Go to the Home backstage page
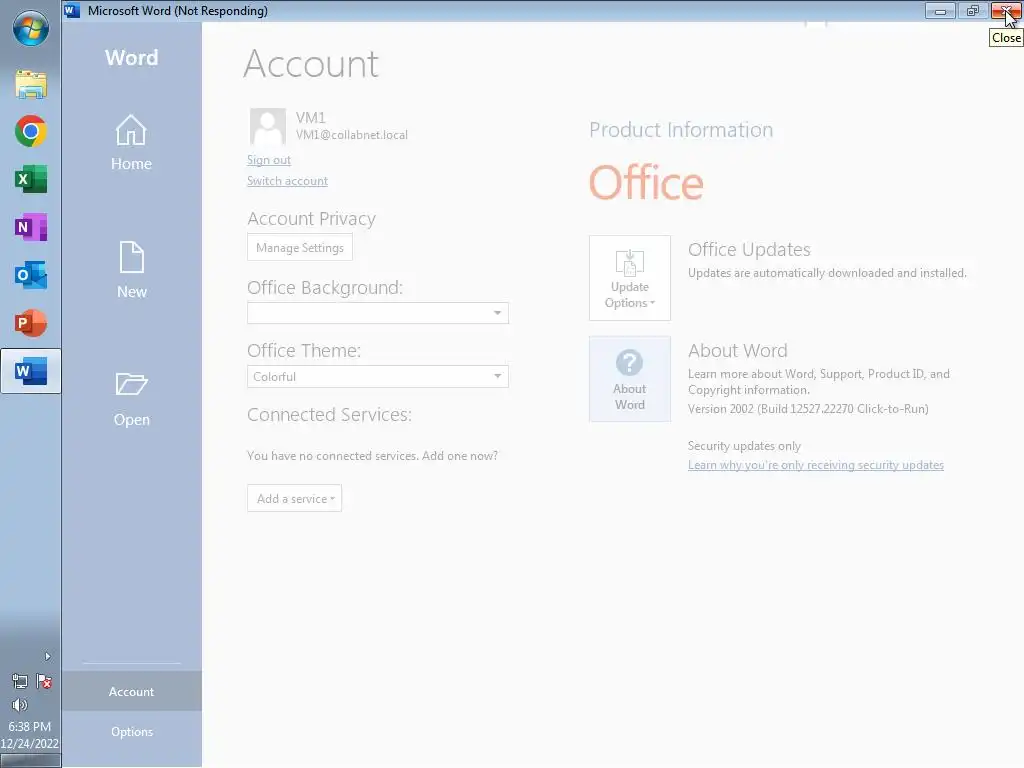Image resolution: width=1024 pixels, height=768 pixels. click(131, 143)
